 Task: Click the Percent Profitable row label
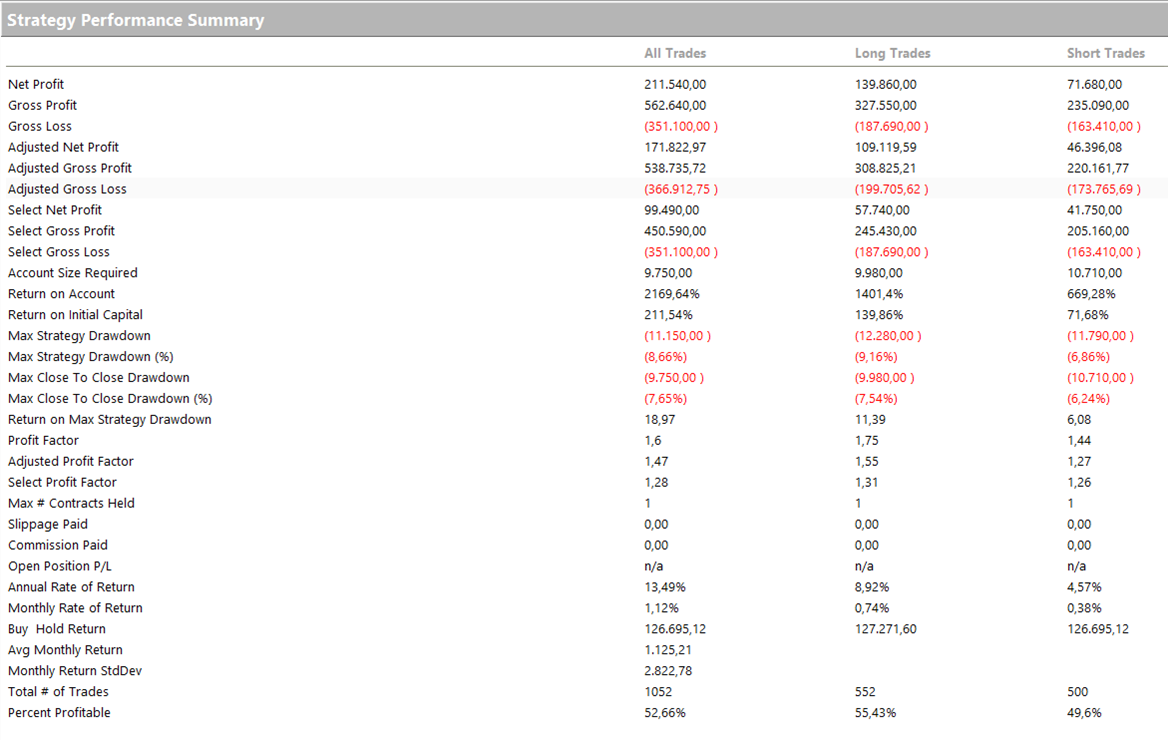coord(59,713)
